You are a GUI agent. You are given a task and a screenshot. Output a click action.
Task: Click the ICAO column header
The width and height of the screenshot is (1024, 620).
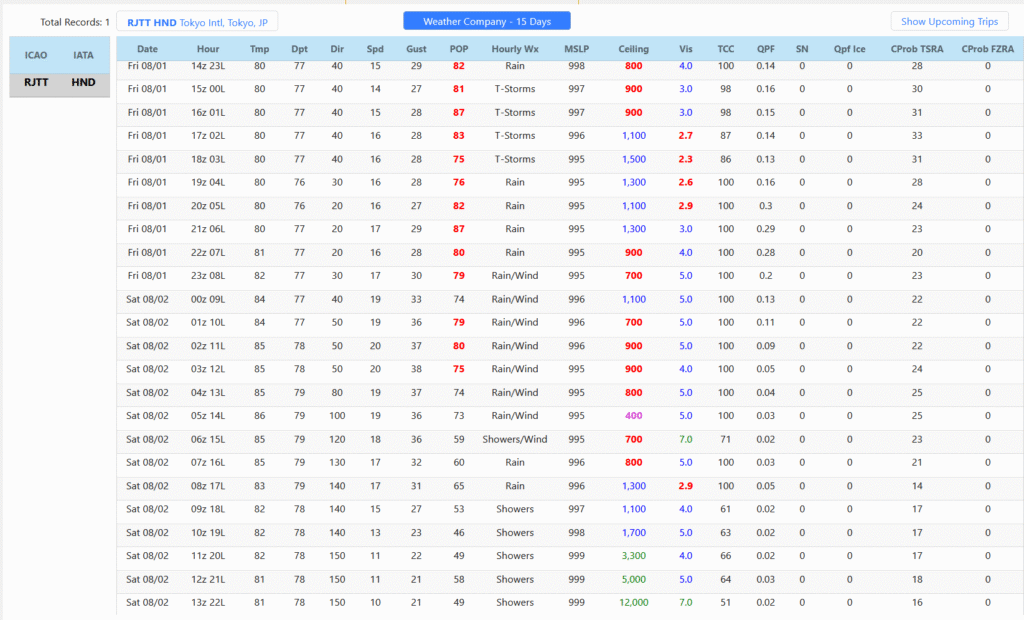tap(36, 55)
